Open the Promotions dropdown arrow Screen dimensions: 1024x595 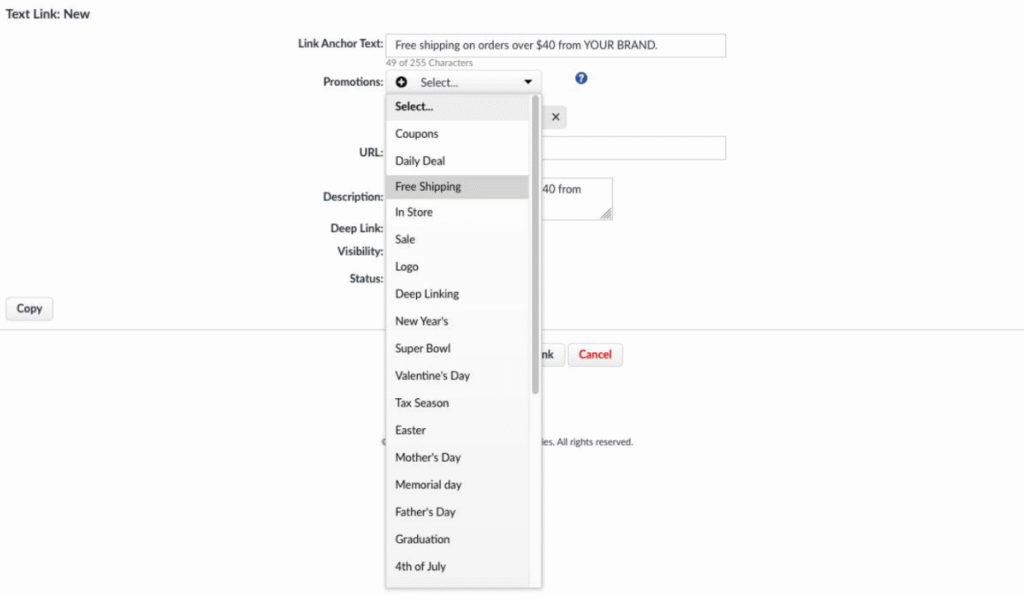tap(528, 82)
